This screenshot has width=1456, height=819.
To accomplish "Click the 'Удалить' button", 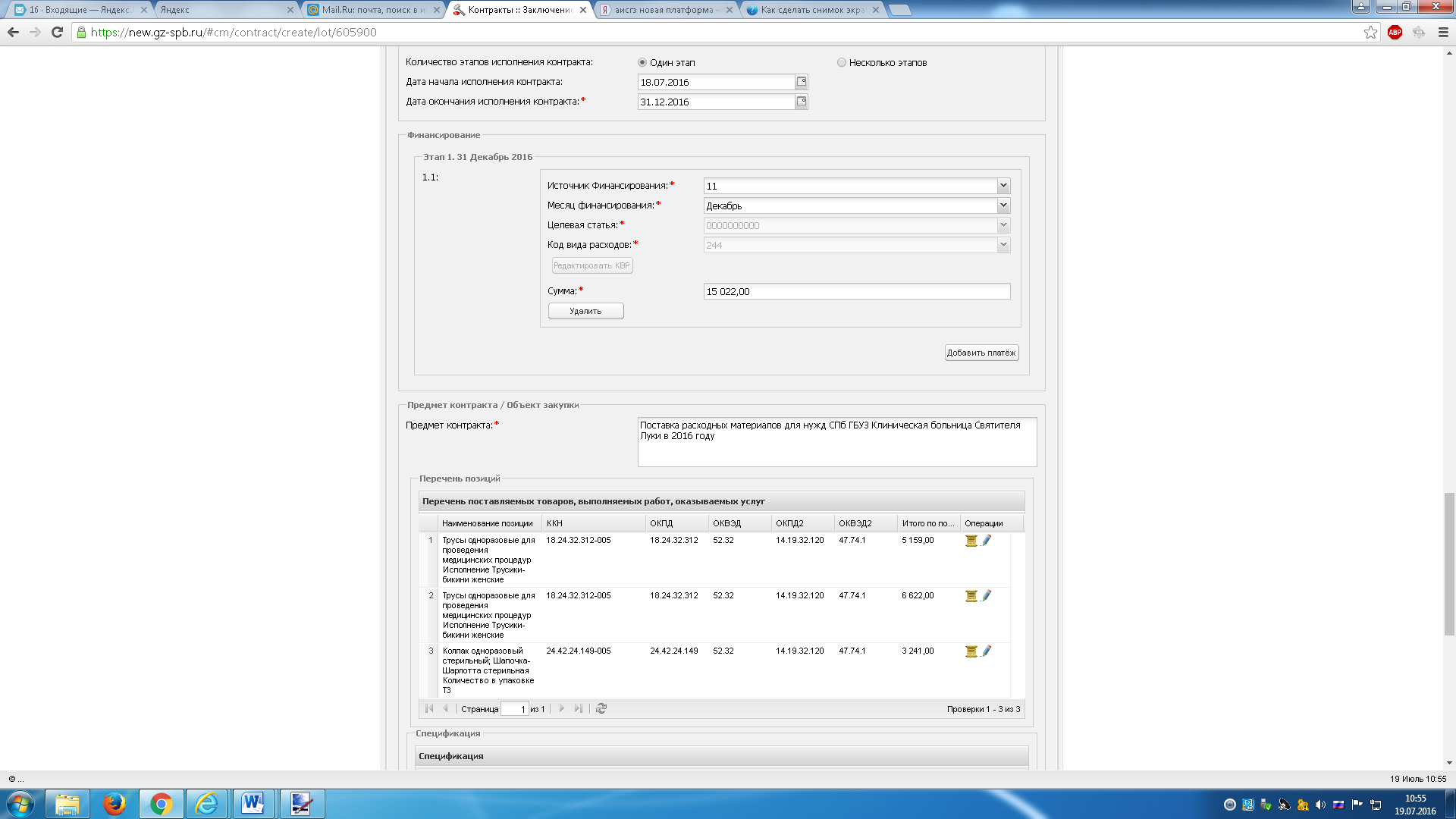I will (585, 312).
